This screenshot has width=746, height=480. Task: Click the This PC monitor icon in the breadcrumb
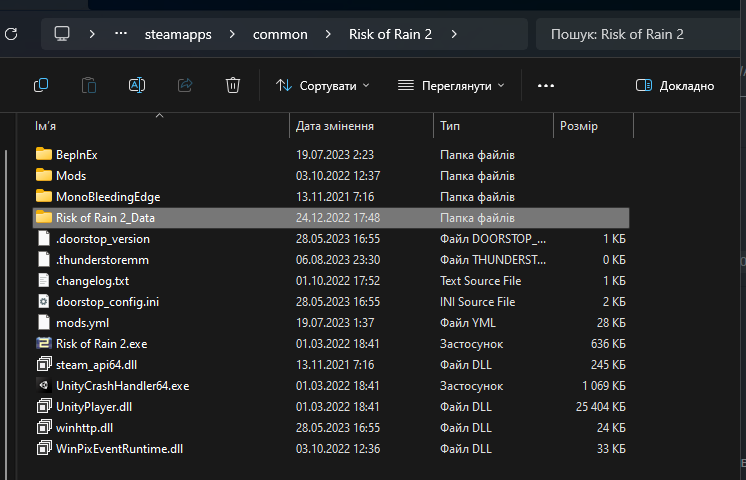click(x=62, y=34)
